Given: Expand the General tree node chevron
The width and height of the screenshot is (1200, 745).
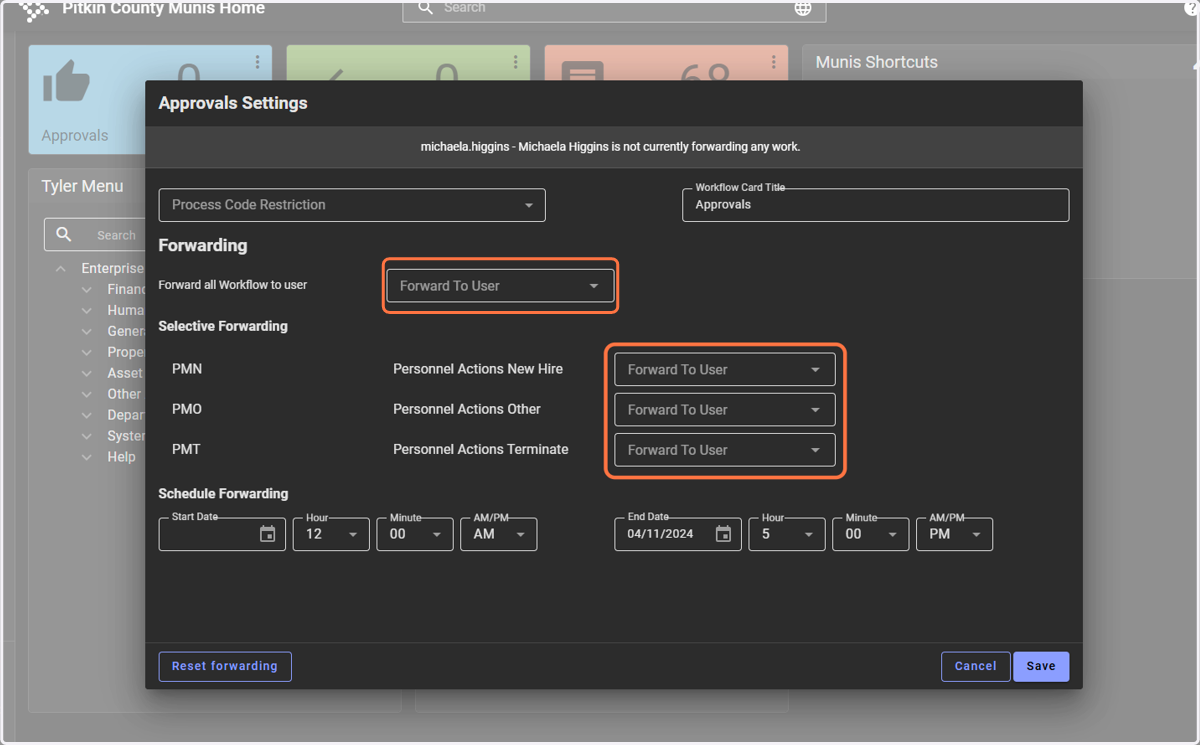Looking at the screenshot, I should [87, 332].
